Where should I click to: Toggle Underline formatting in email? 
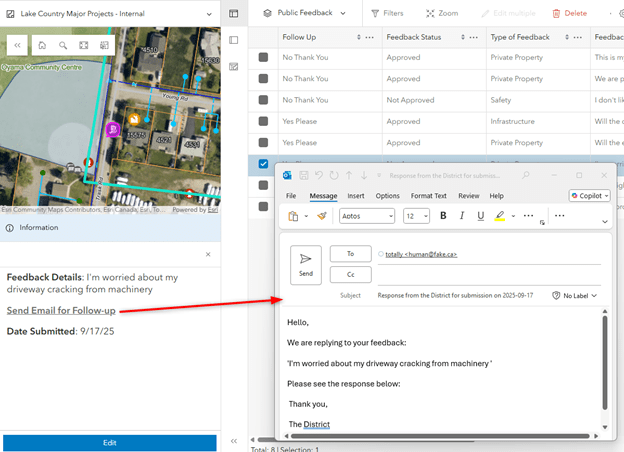click(481, 216)
